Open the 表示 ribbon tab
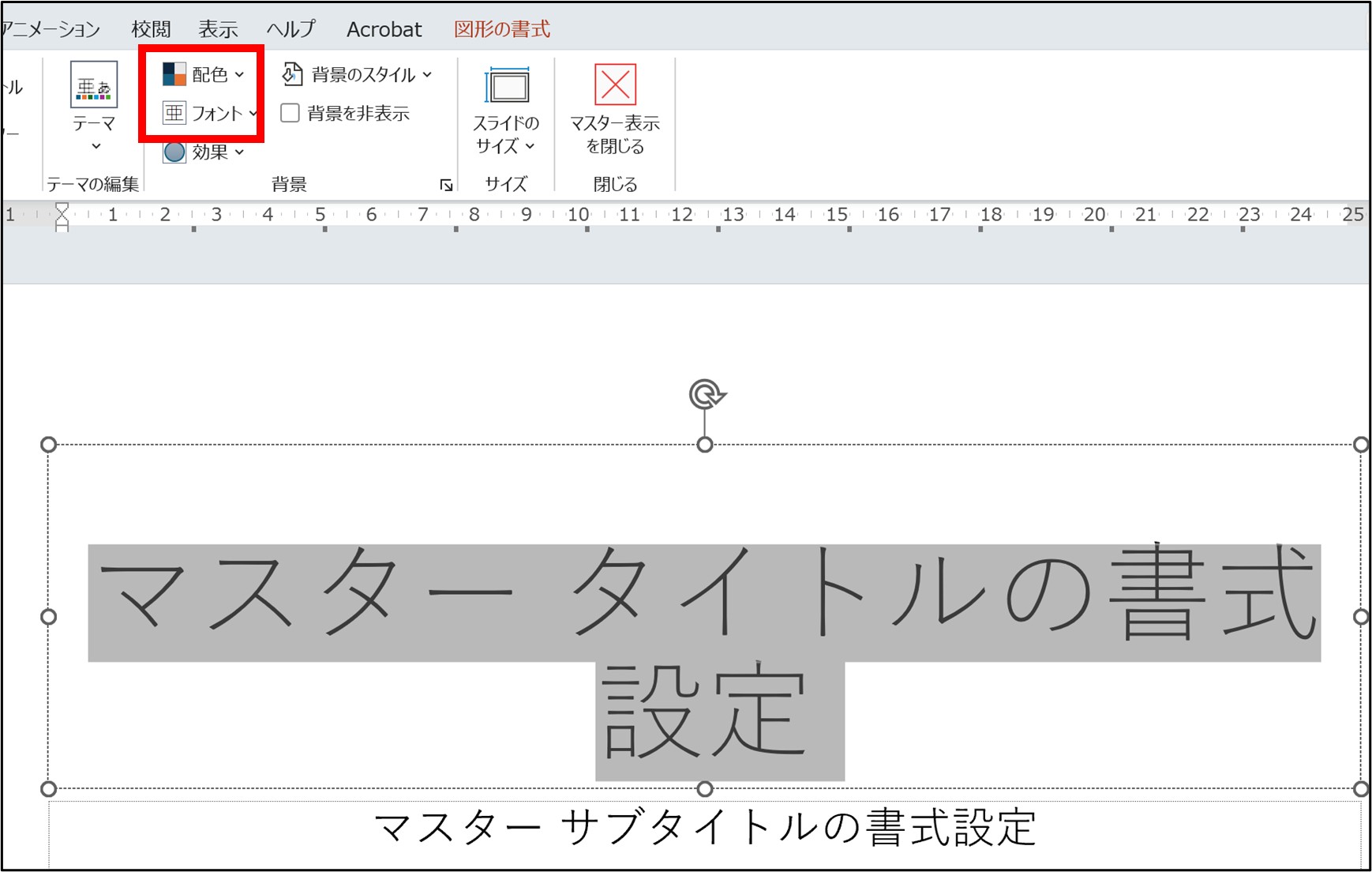The image size is (1372, 872). (218, 29)
